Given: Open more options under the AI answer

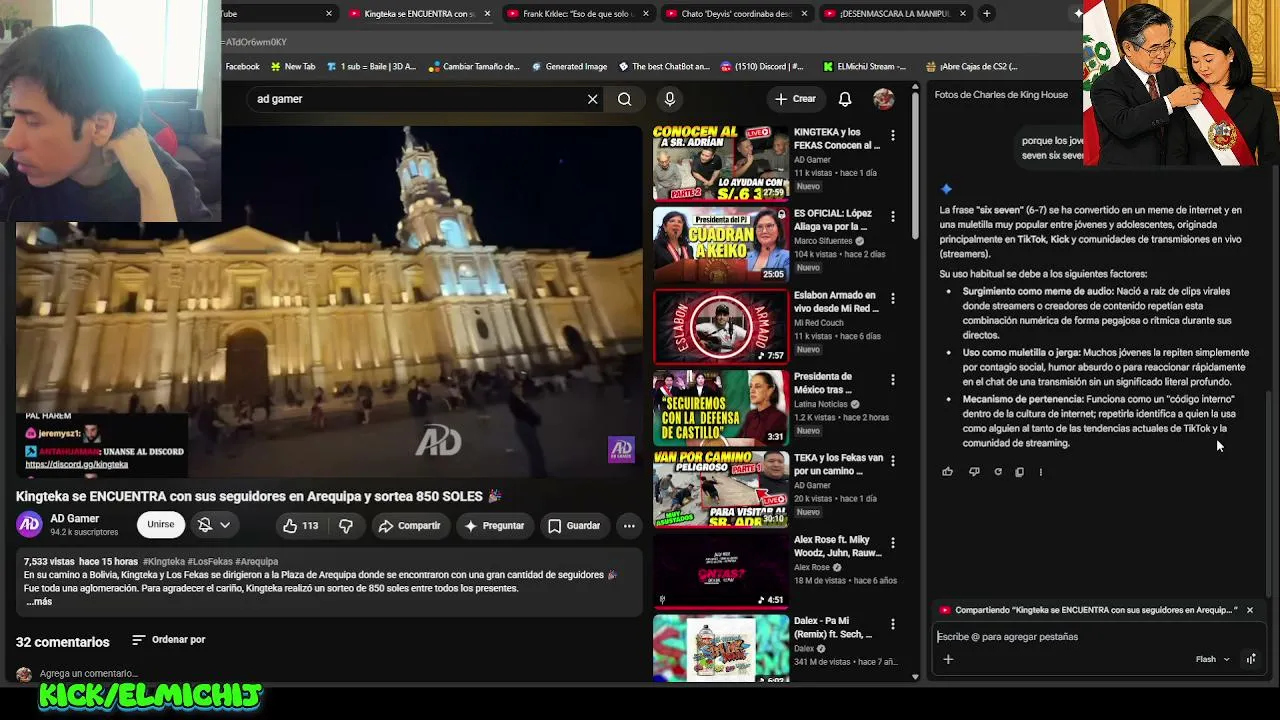Looking at the screenshot, I should [1041, 472].
